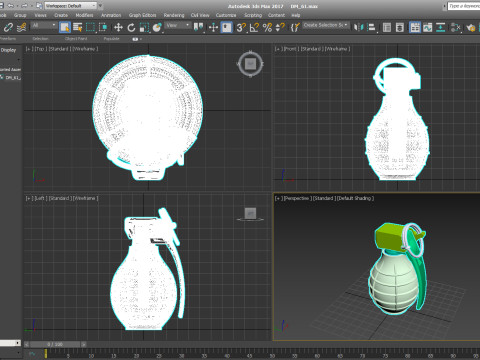Open the Group menu
The height and width of the screenshot is (360, 480).
coord(20,15)
